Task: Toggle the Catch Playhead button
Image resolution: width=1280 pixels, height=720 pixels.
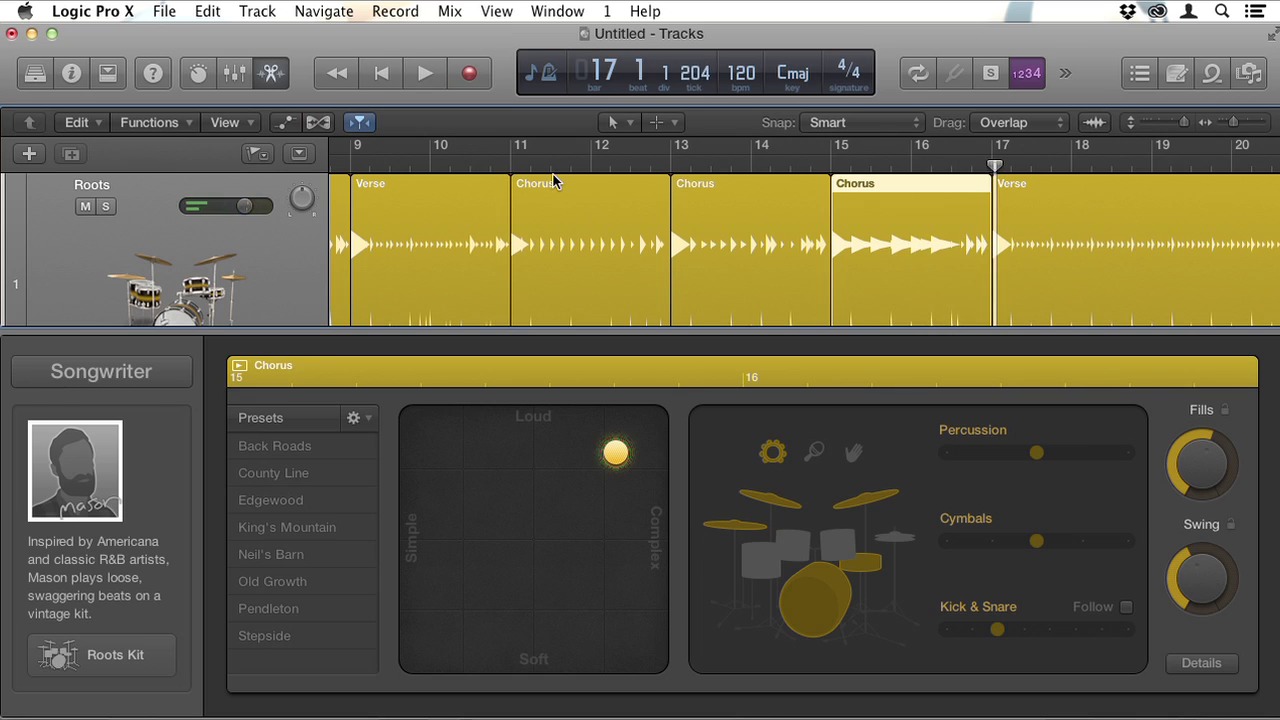Action: [x=359, y=122]
